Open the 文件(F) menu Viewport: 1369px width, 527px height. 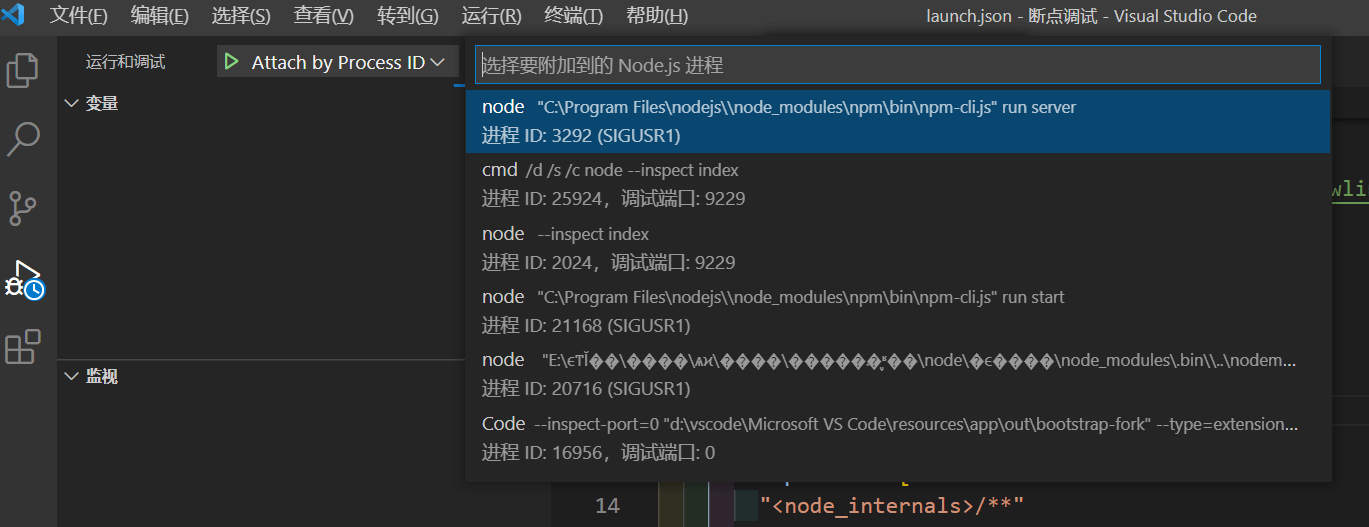tap(79, 16)
